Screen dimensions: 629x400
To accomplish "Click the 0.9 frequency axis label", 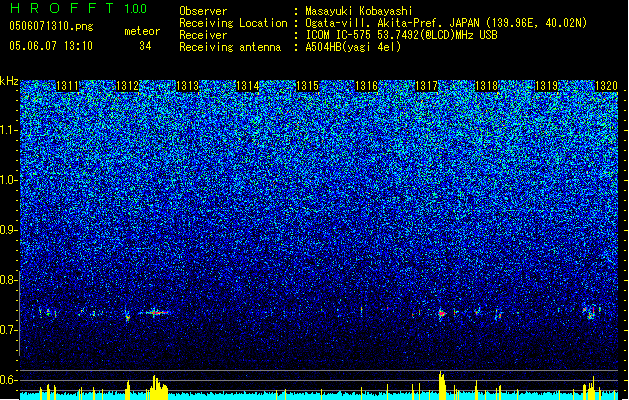I will [9, 230].
